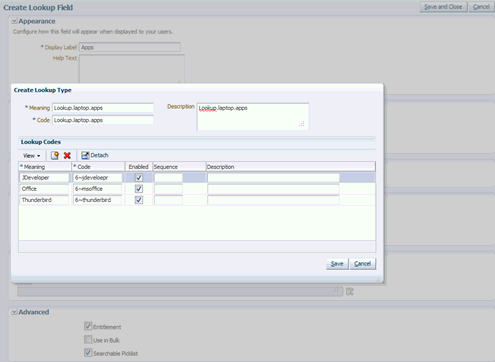This screenshot has height=362, width=495.
Task: Click the Enabled column header
Action: [139, 167]
